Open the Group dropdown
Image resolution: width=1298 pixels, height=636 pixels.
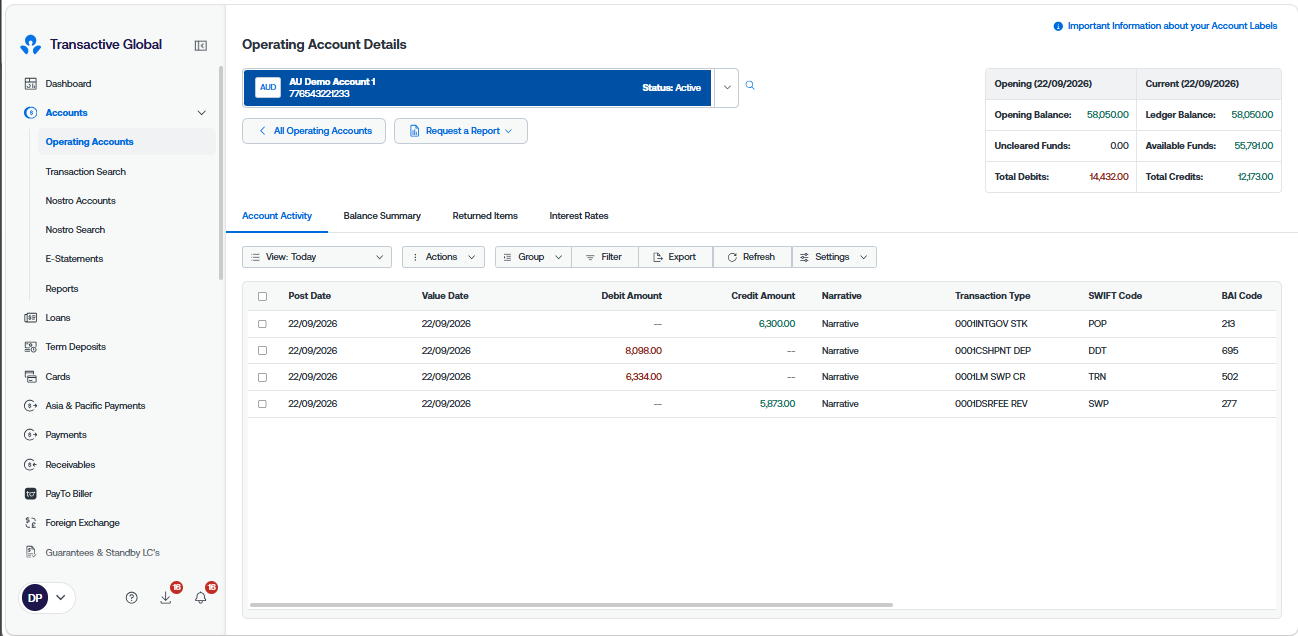[x=533, y=257]
